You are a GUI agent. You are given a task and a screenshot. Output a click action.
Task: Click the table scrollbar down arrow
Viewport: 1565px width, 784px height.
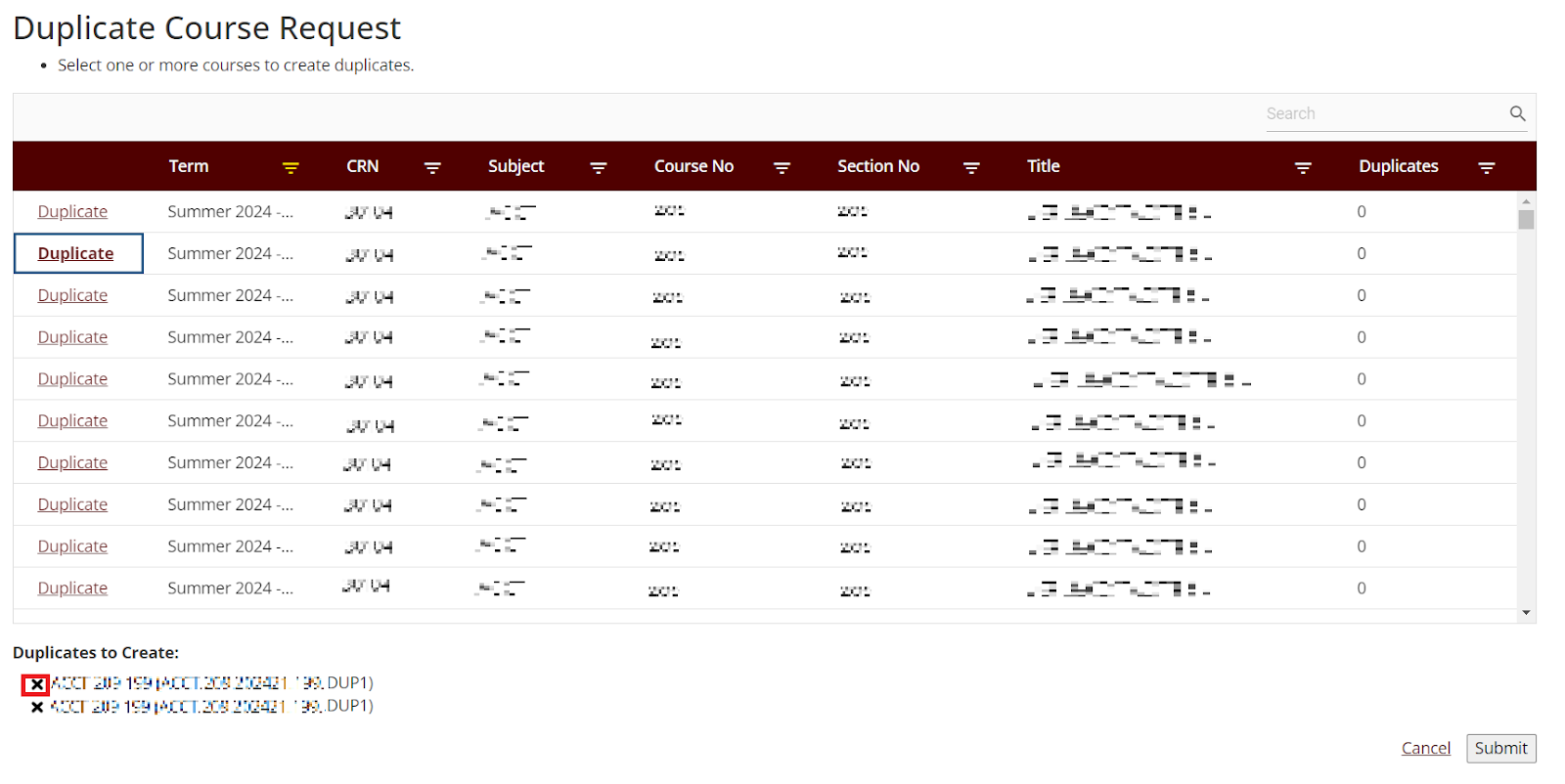click(x=1526, y=613)
